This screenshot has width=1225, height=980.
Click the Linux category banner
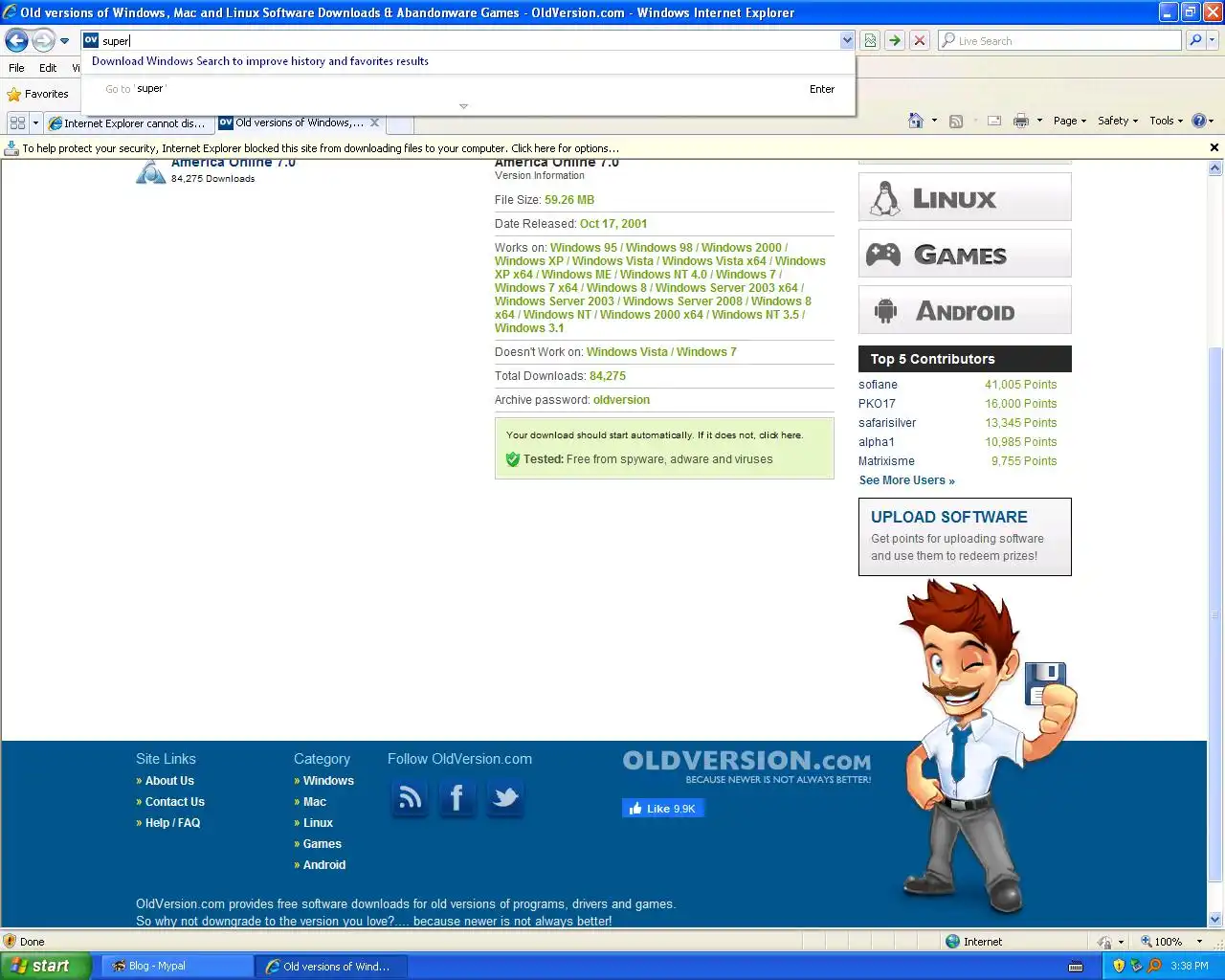[x=965, y=197]
